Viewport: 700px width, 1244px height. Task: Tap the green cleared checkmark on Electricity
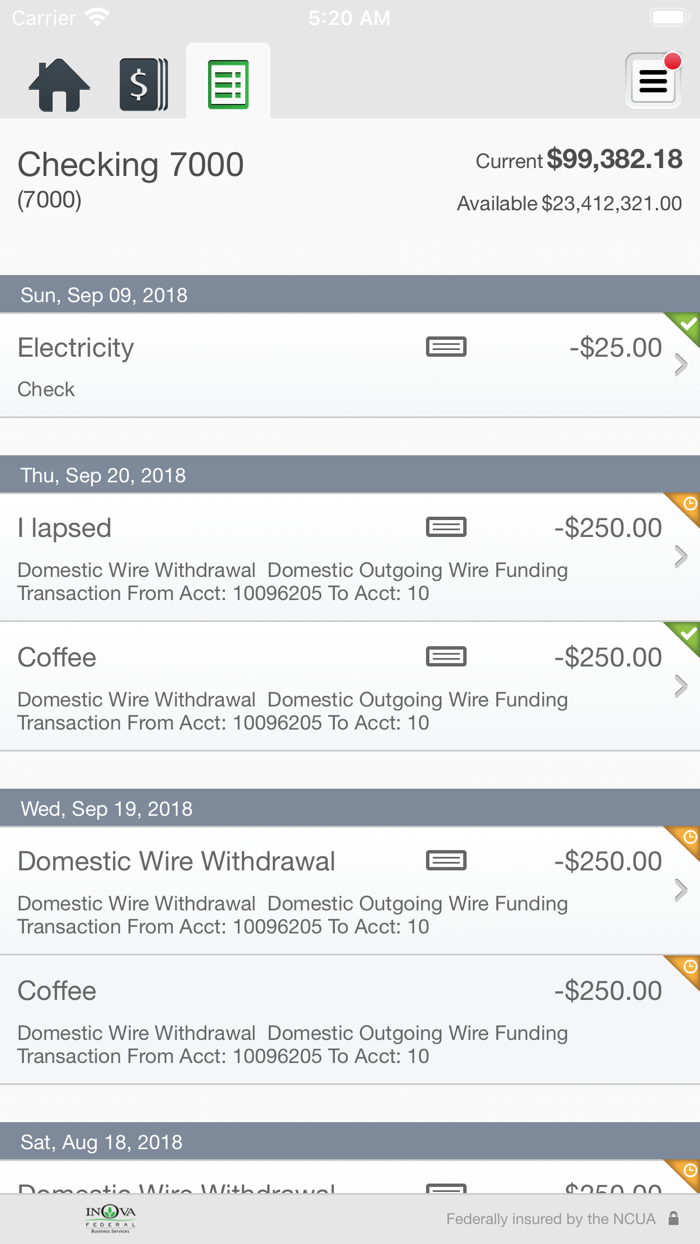click(686, 325)
